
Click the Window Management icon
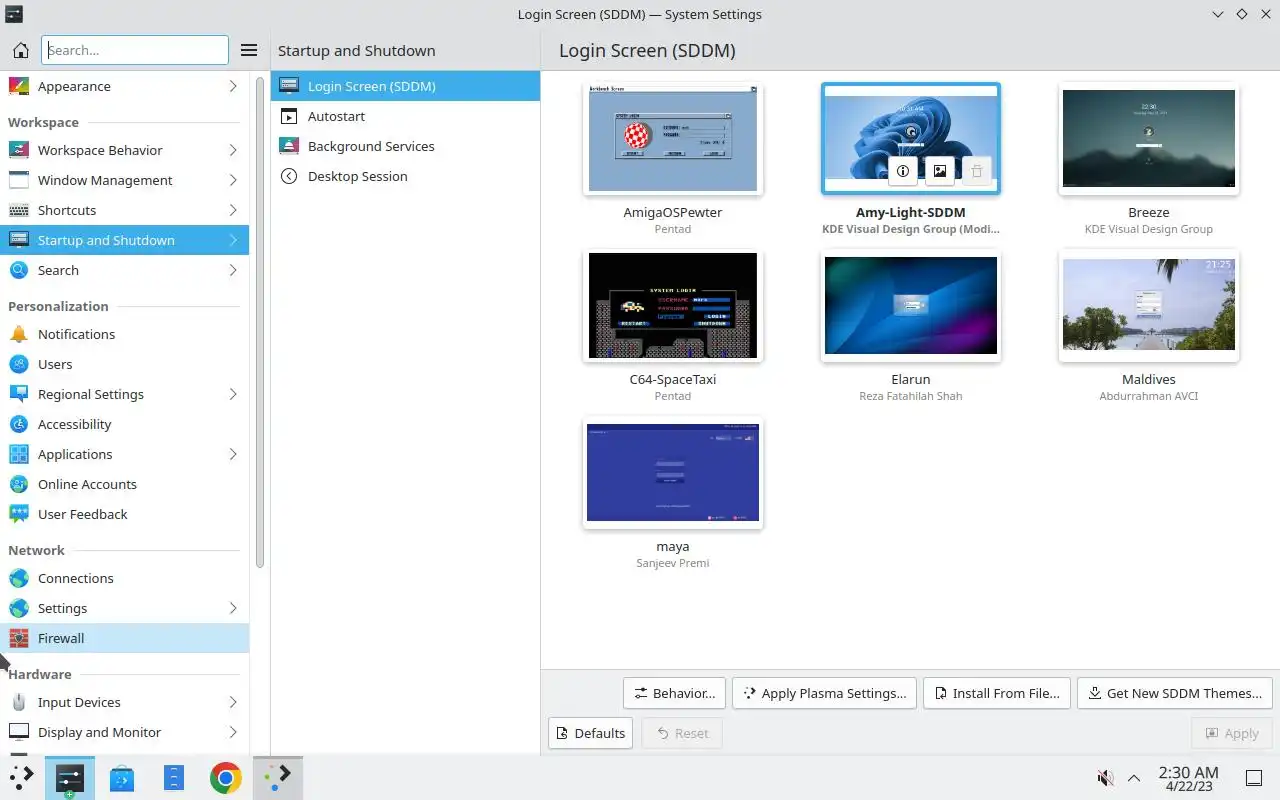[19, 180]
